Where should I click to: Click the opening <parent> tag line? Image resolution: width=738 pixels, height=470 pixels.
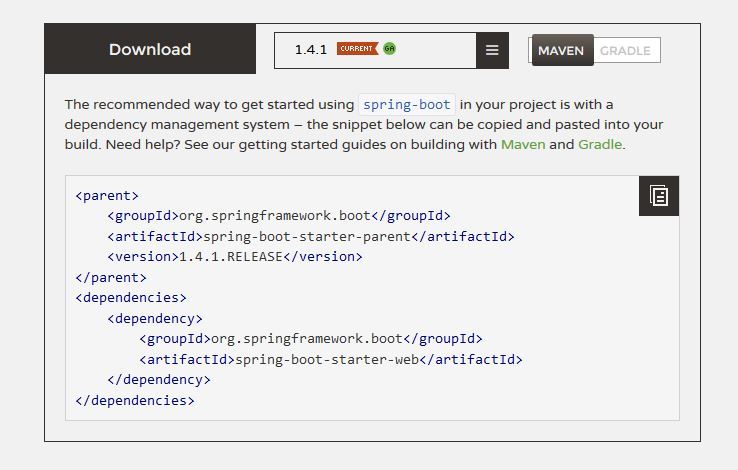pos(107,195)
